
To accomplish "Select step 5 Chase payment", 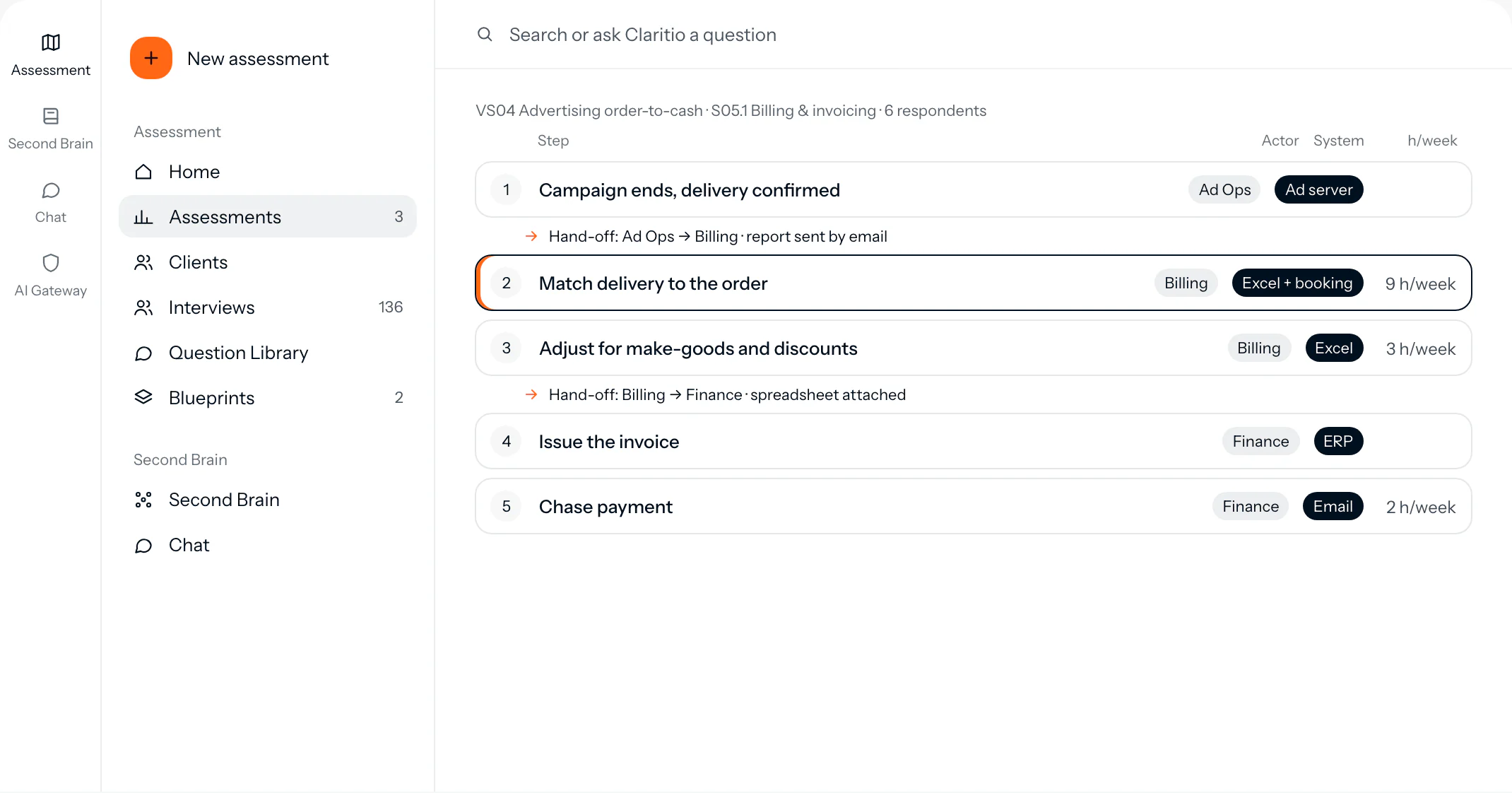I will pos(974,506).
